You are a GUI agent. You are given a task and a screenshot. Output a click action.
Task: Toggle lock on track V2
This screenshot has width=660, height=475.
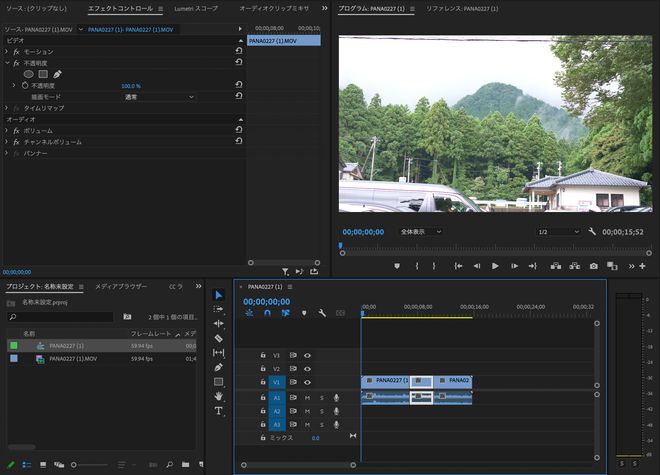click(x=263, y=368)
